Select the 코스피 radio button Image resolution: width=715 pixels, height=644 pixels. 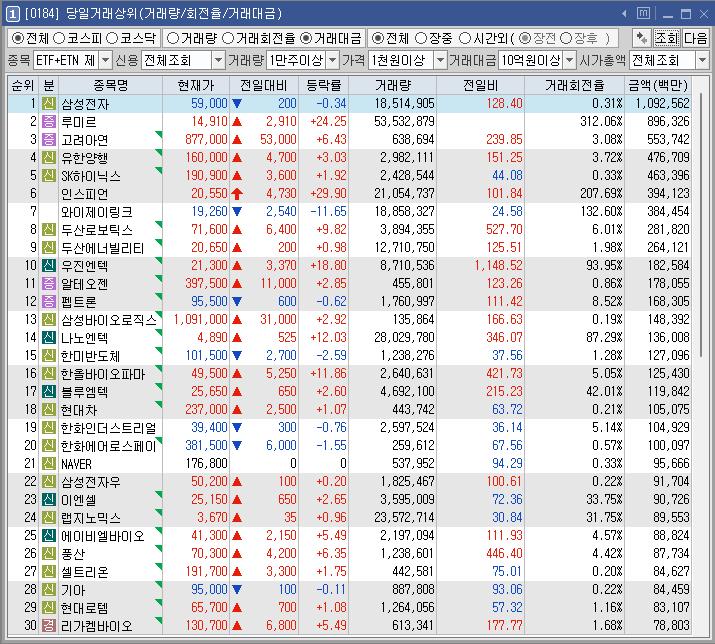tap(59, 38)
